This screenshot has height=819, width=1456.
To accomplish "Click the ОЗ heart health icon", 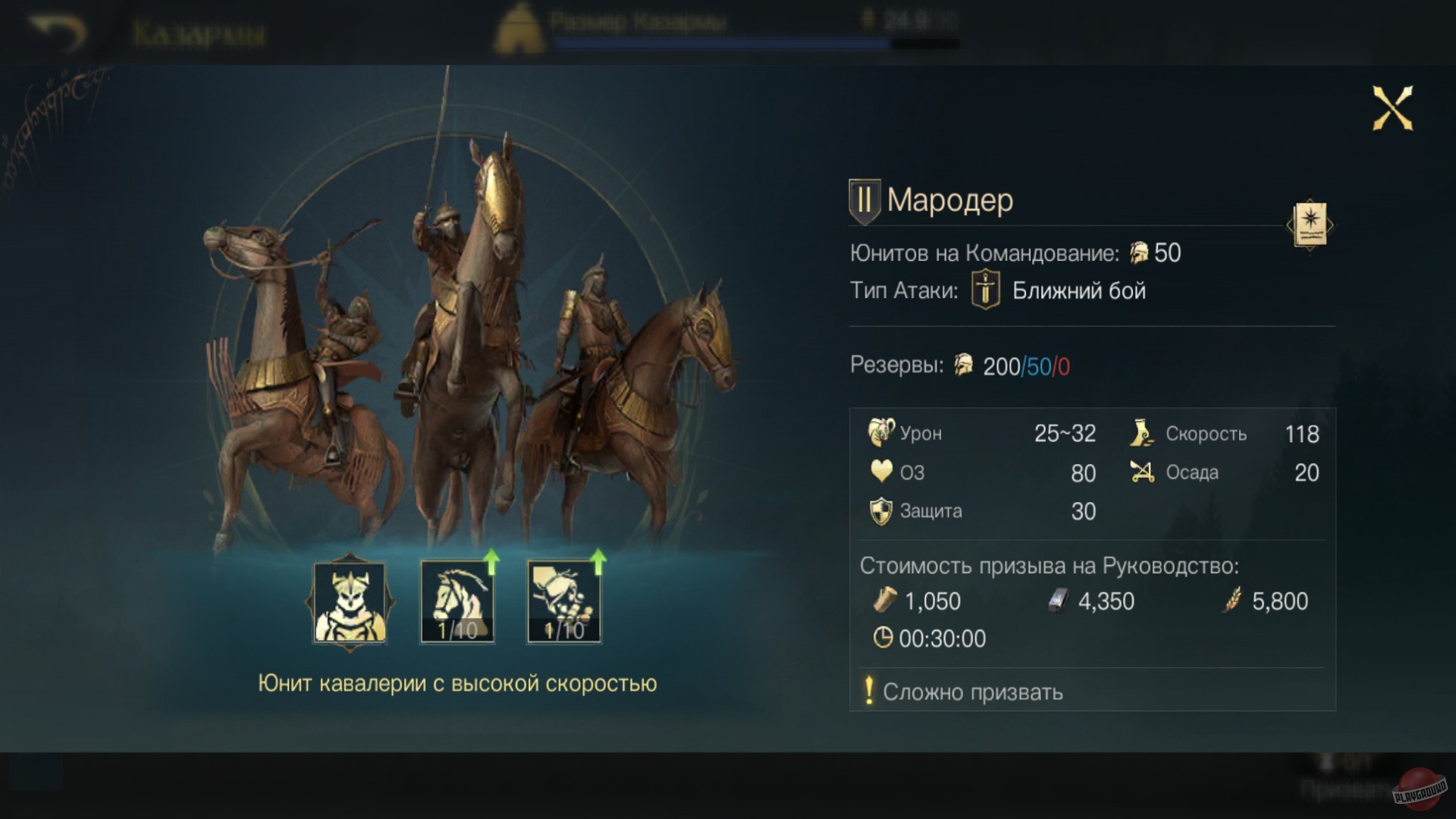I will coord(881,472).
